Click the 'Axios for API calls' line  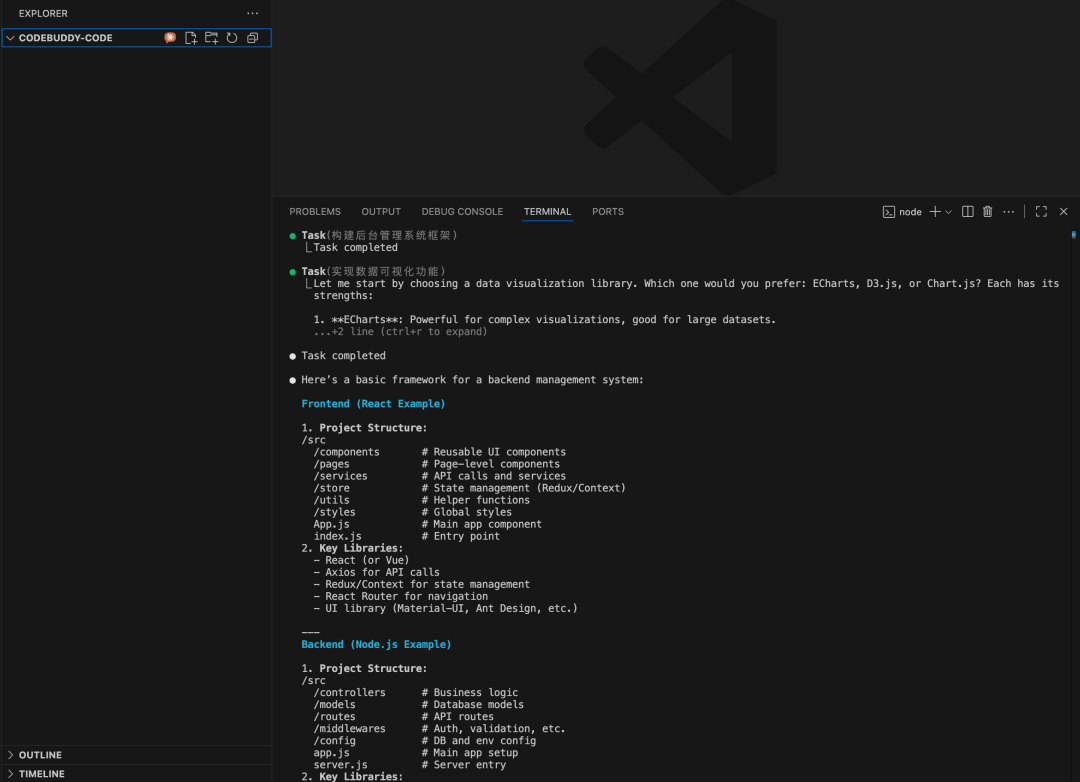(x=377, y=572)
